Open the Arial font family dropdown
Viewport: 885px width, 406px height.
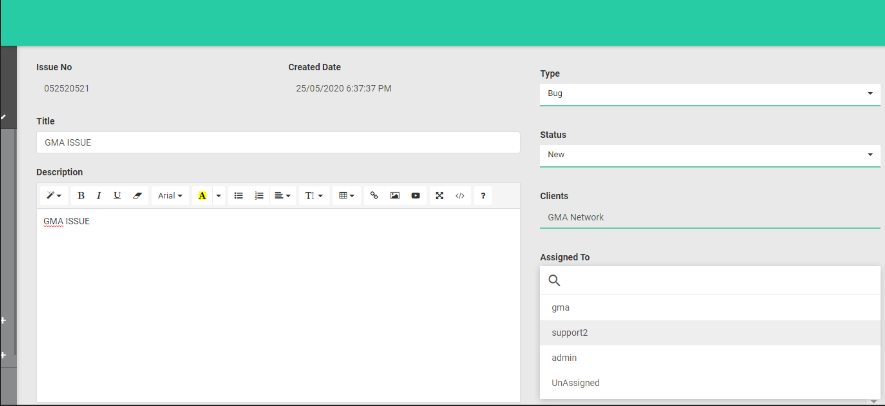[170, 196]
